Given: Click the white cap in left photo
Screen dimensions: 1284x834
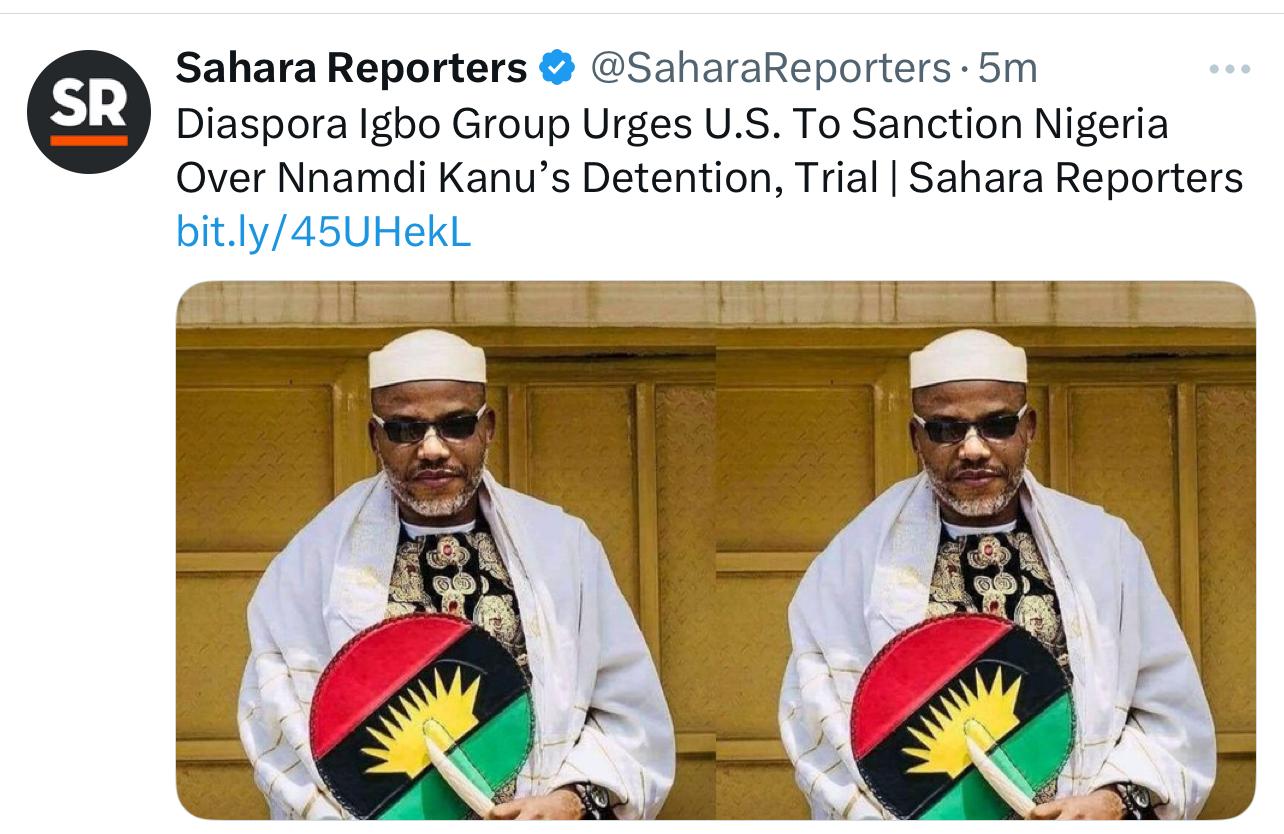Looking at the screenshot, I should (427, 358).
